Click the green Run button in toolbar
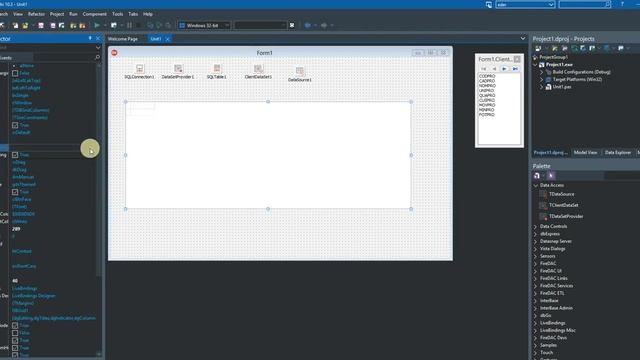The height and width of the screenshot is (360, 640). point(97,25)
